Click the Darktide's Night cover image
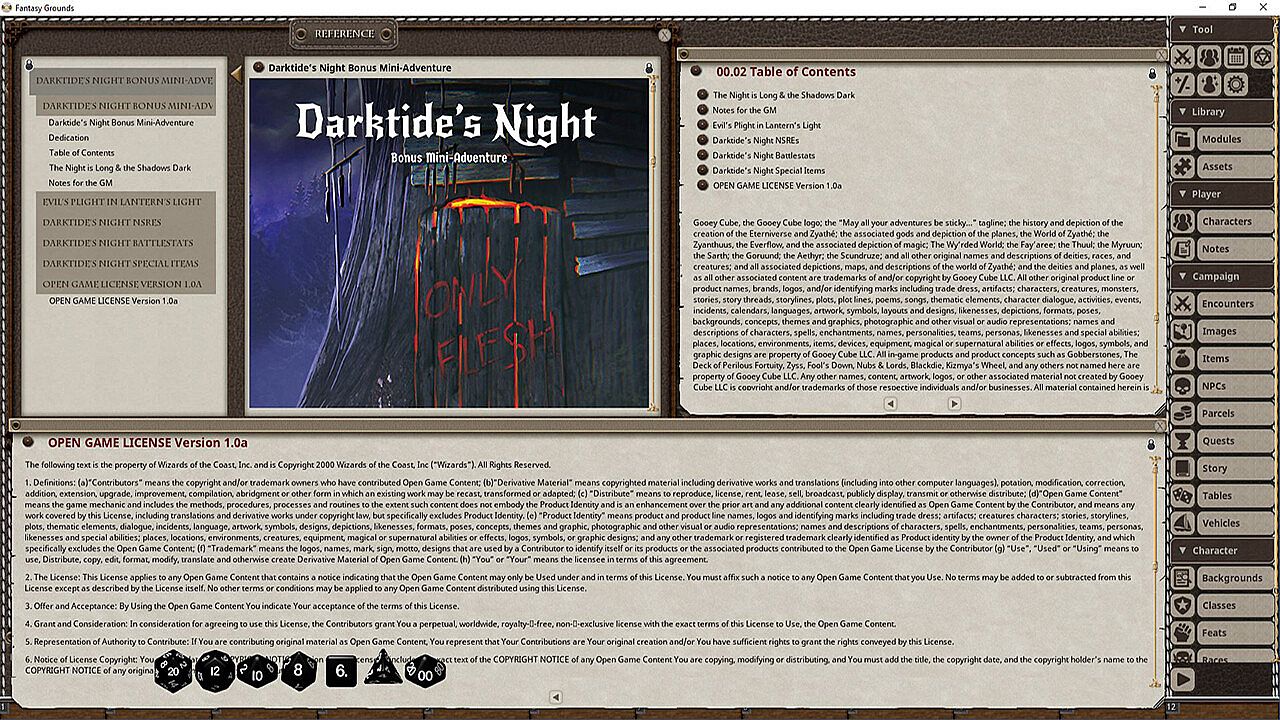 click(448, 243)
